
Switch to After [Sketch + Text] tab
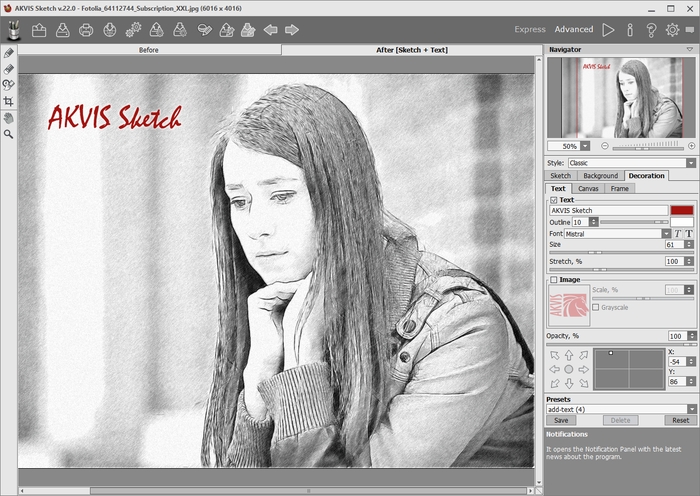click(412, 50)
